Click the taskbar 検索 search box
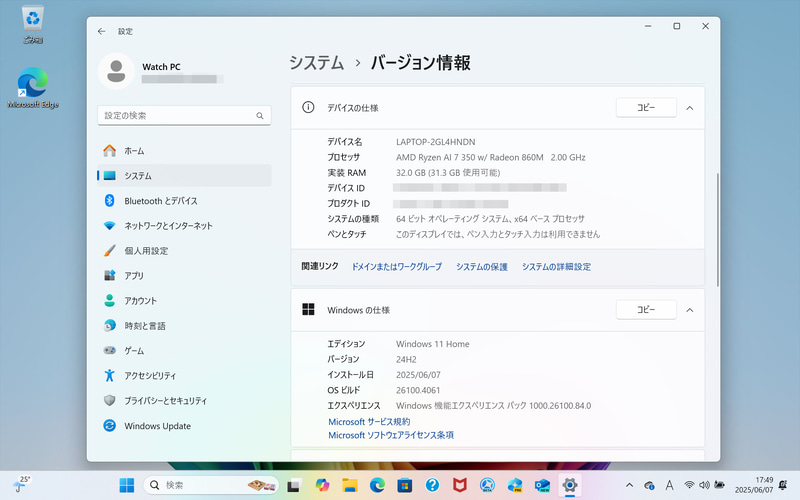 [211, 485]
